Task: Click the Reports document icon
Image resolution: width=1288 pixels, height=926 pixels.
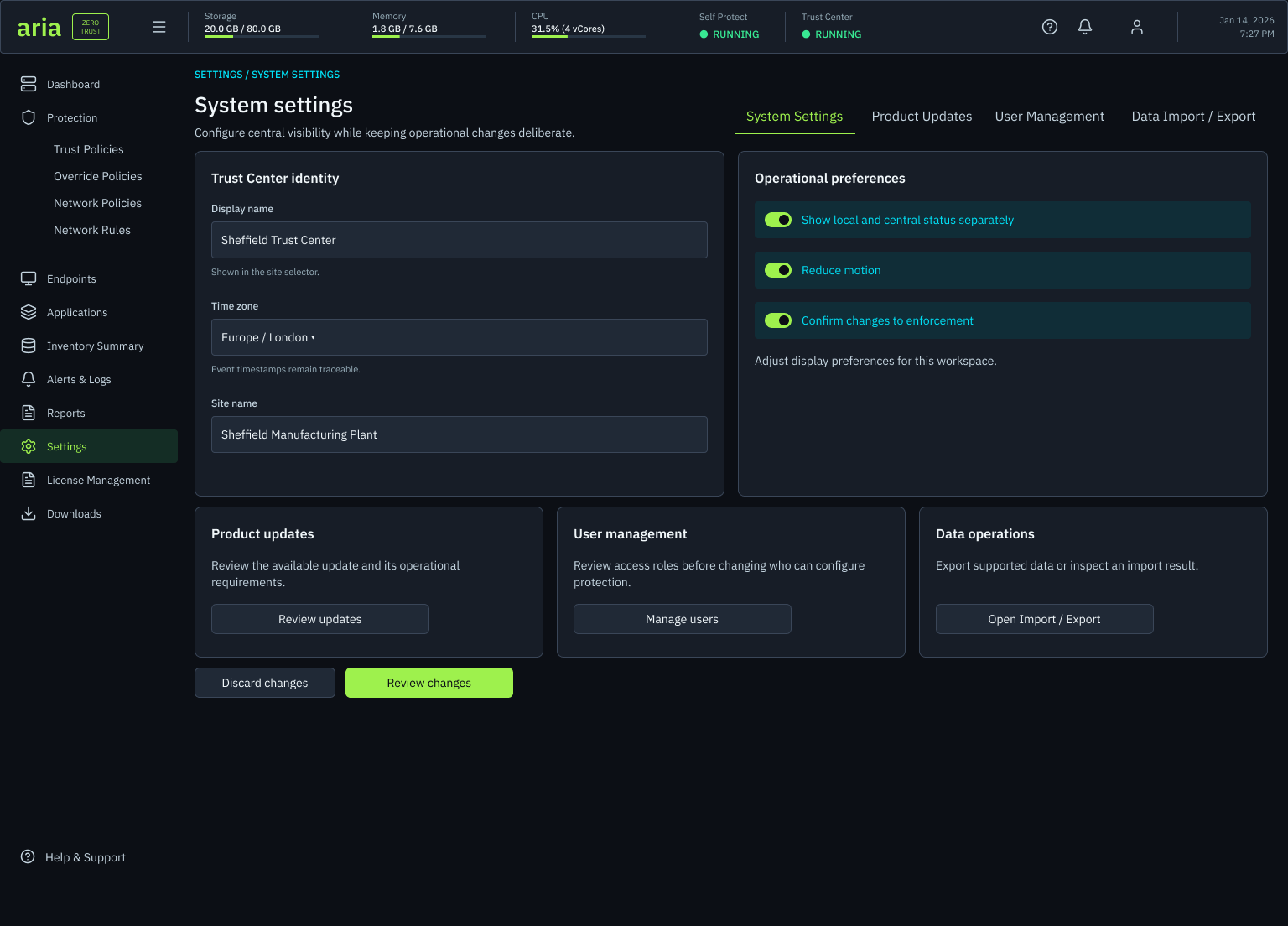Action: (x=29, y=413)
